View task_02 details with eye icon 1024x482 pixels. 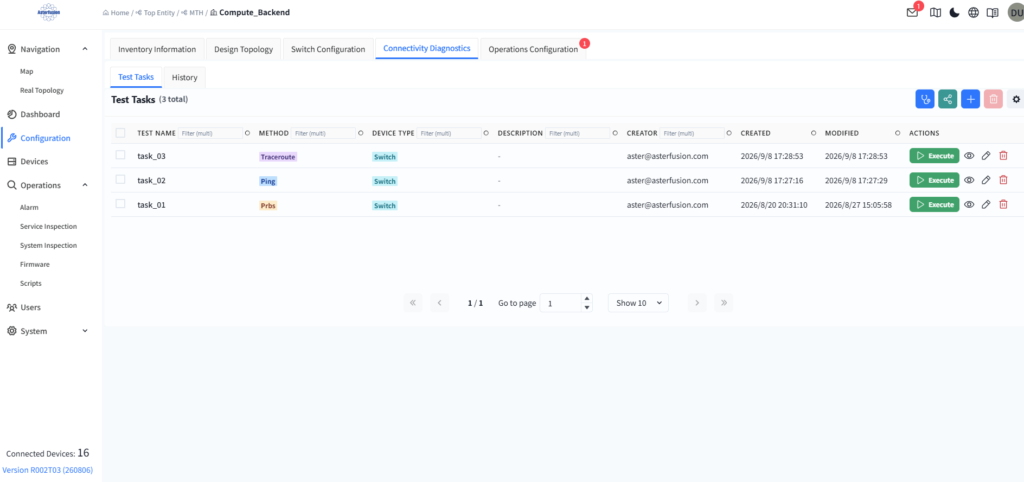tap(969, 180)
